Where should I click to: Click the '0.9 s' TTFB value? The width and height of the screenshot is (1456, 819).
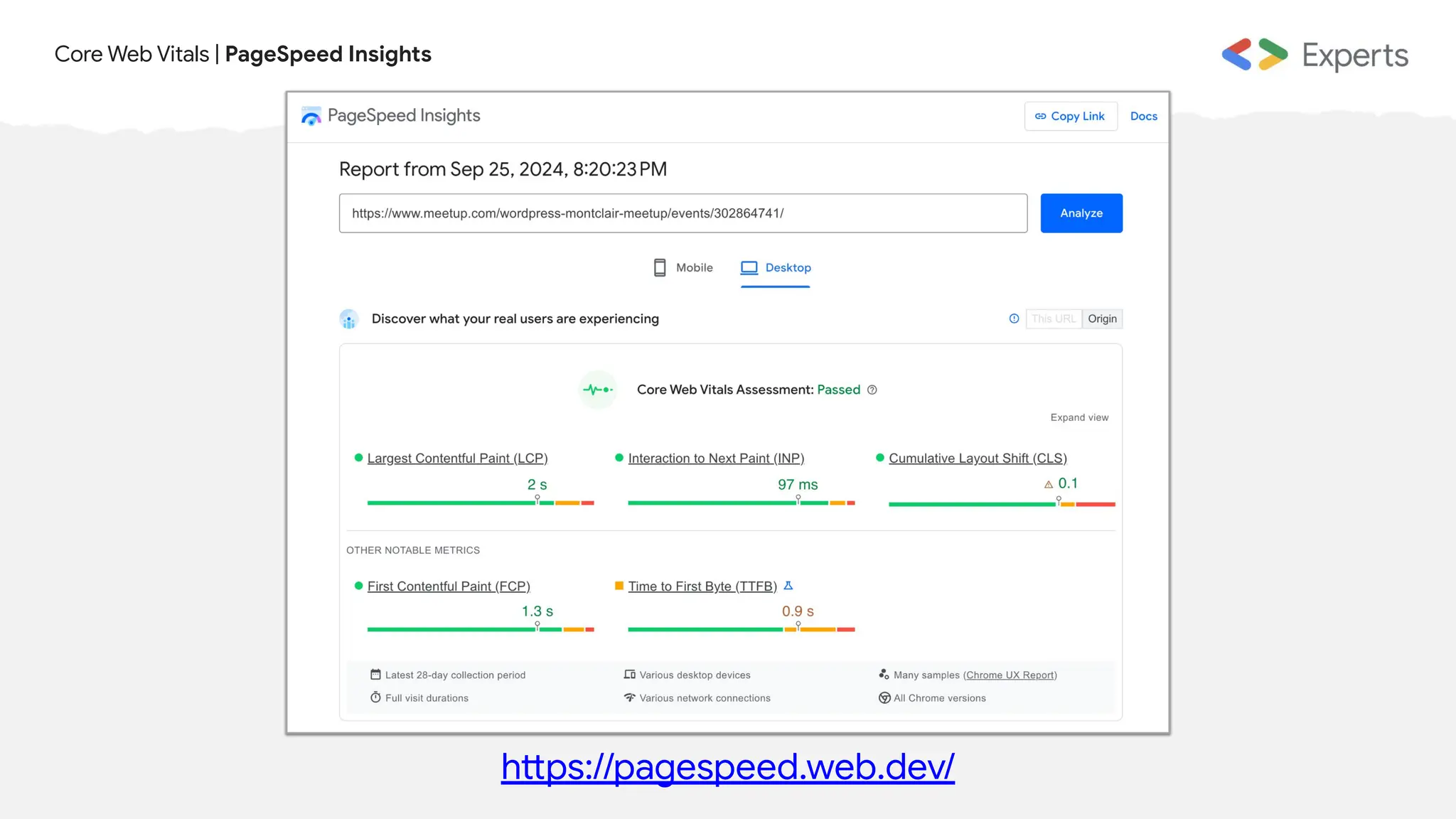pos(798,611)
